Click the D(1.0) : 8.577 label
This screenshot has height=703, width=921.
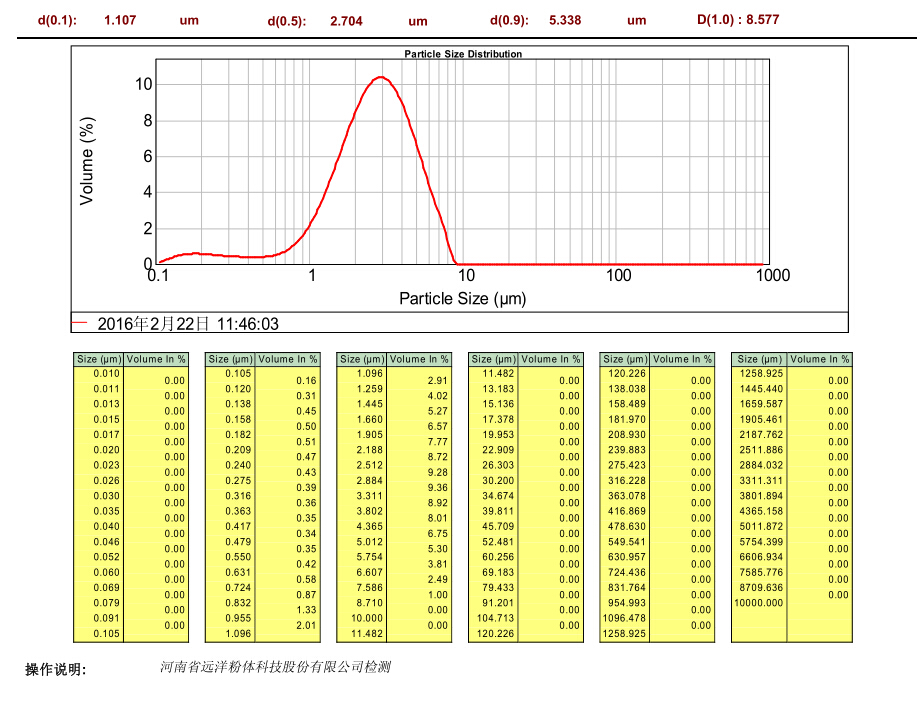click(737, 19)
